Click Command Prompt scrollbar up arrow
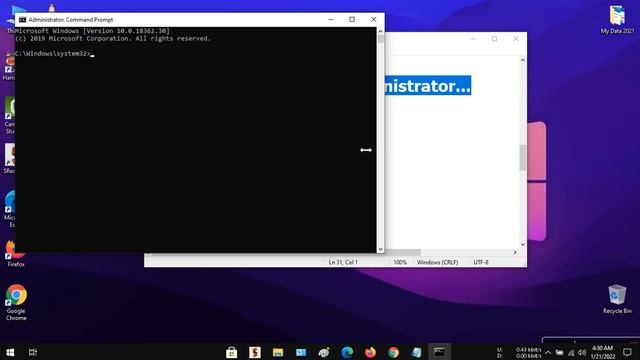Image resolution: width=640 pixels, height=360 pixels. pyautogui.click(x=380, y=31)
